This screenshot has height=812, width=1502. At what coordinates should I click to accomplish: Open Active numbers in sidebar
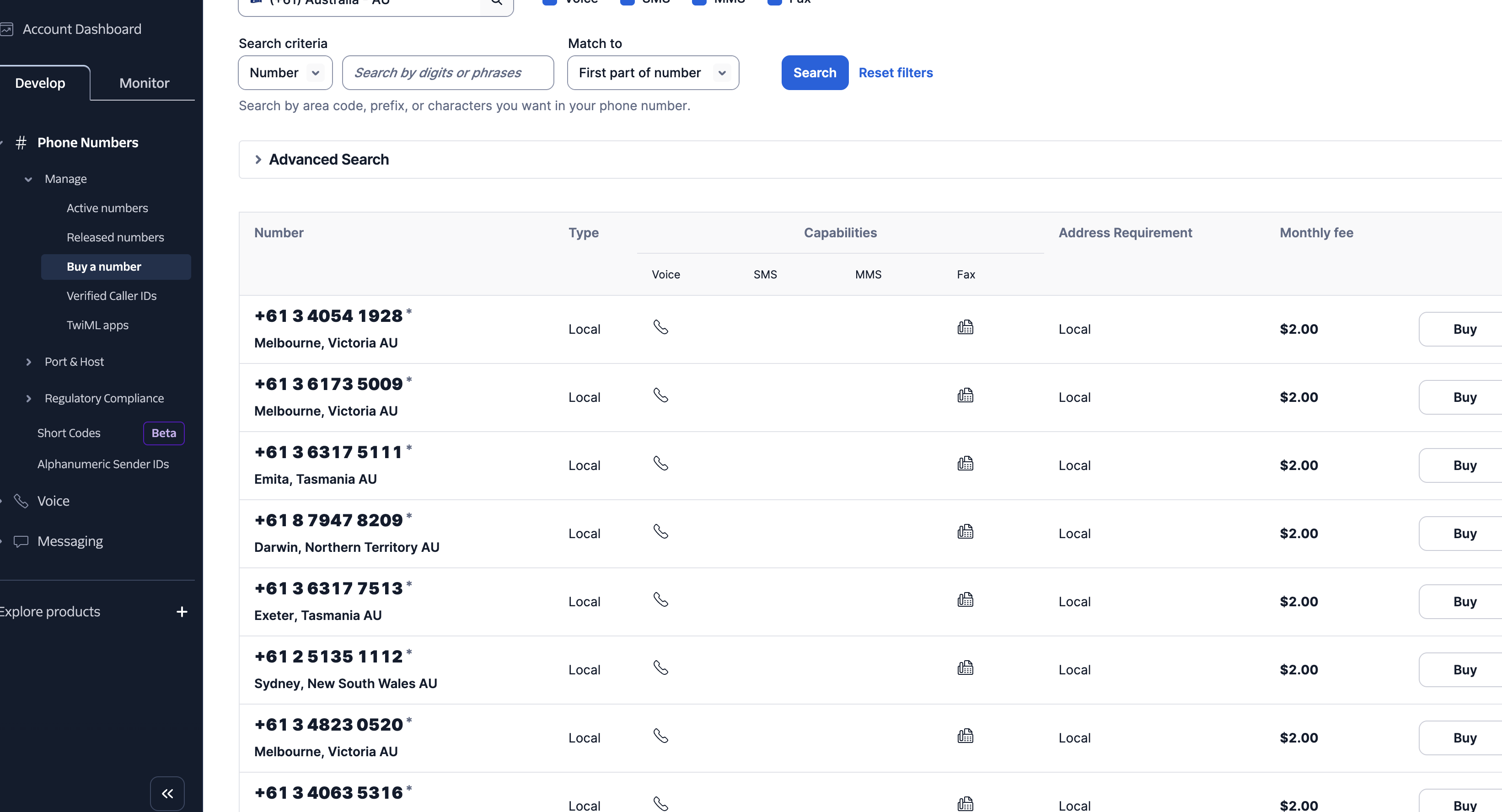click(x=107, y=208)
